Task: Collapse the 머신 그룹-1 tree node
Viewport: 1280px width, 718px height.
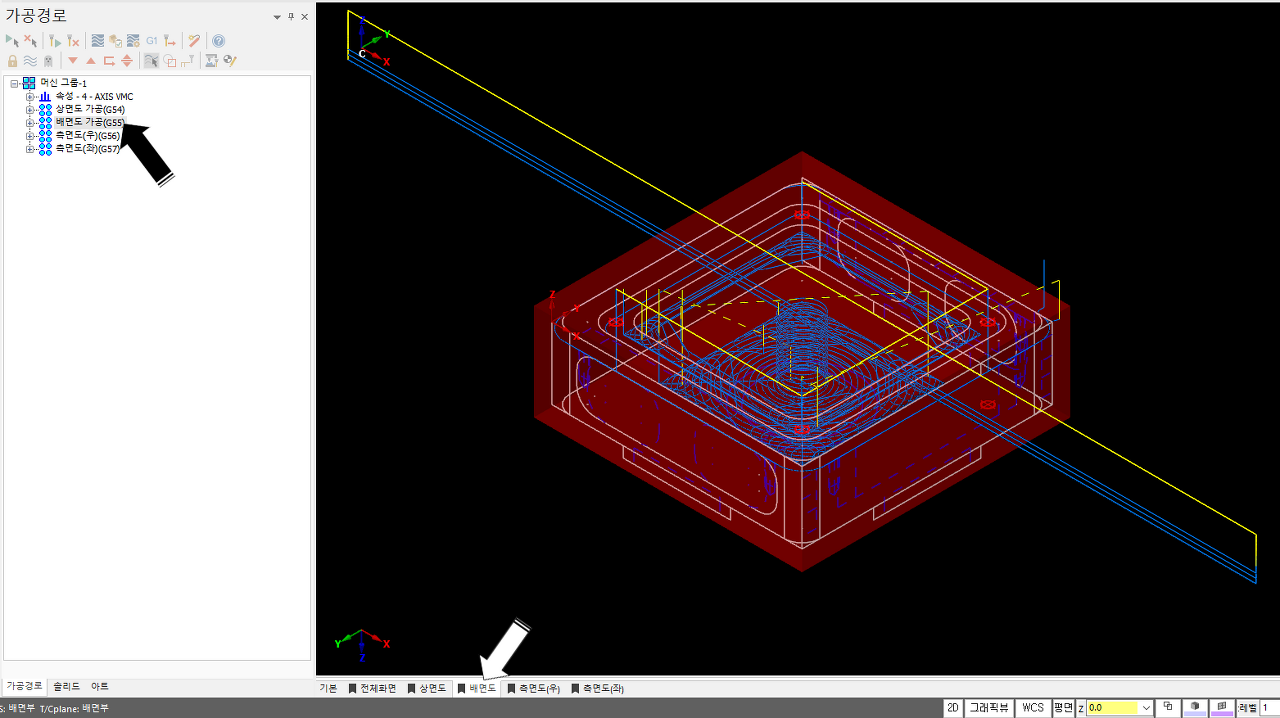Action: click(x=15, y=83)
